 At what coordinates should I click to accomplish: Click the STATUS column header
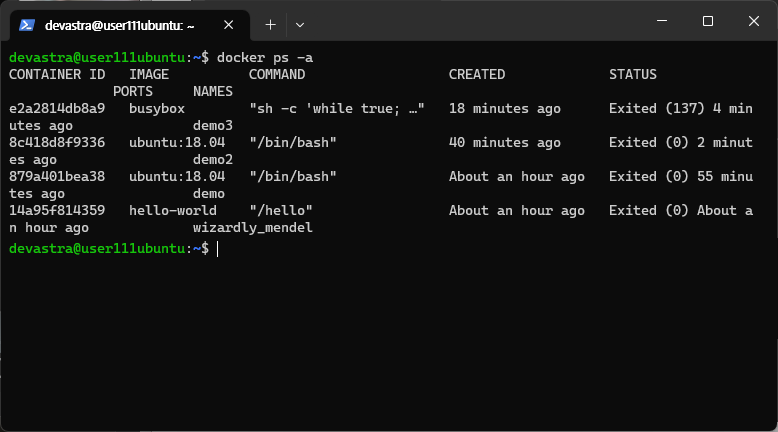click(x=633, y=74)
